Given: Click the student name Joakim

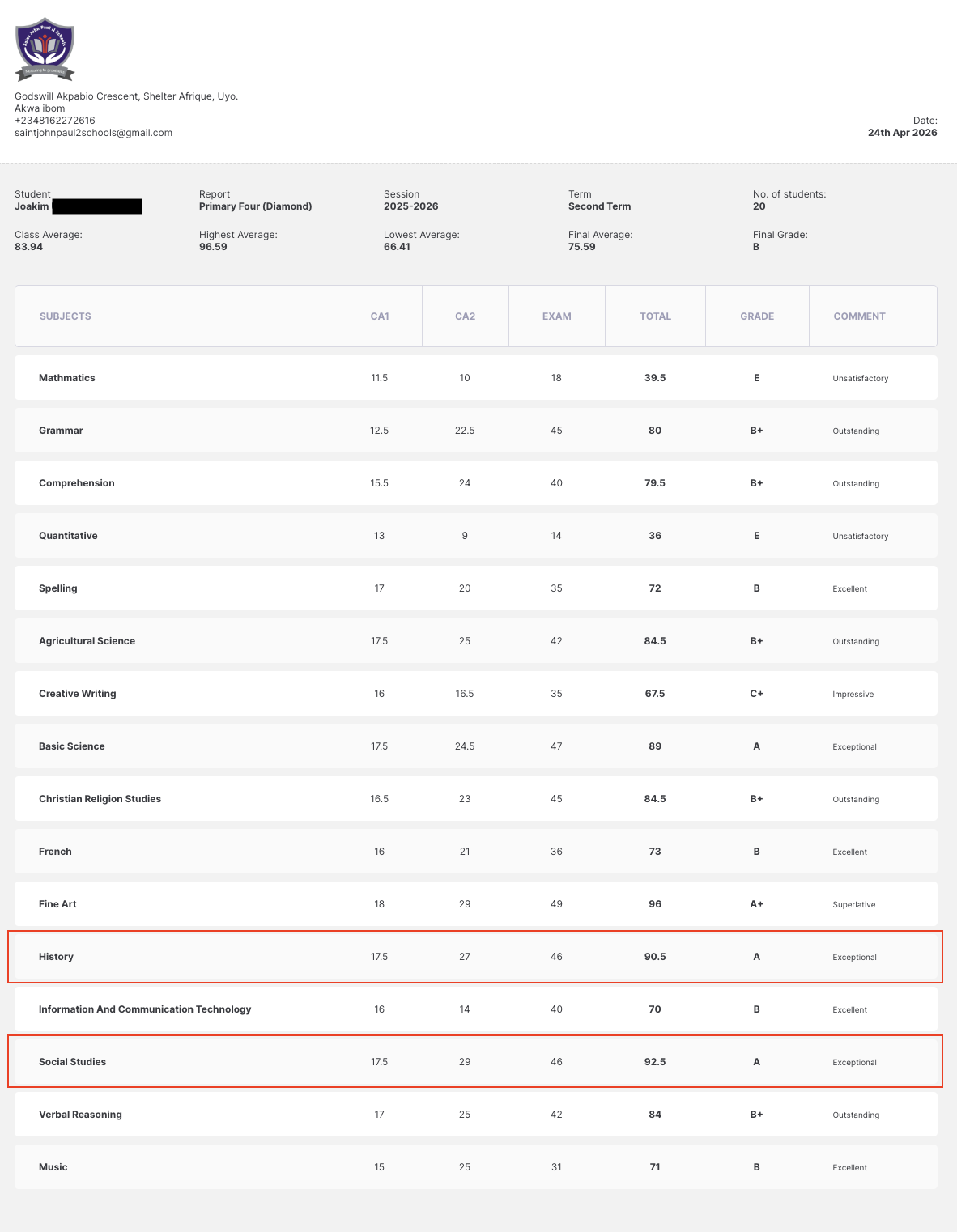Looking at the screenshot, I should (32, 206).
